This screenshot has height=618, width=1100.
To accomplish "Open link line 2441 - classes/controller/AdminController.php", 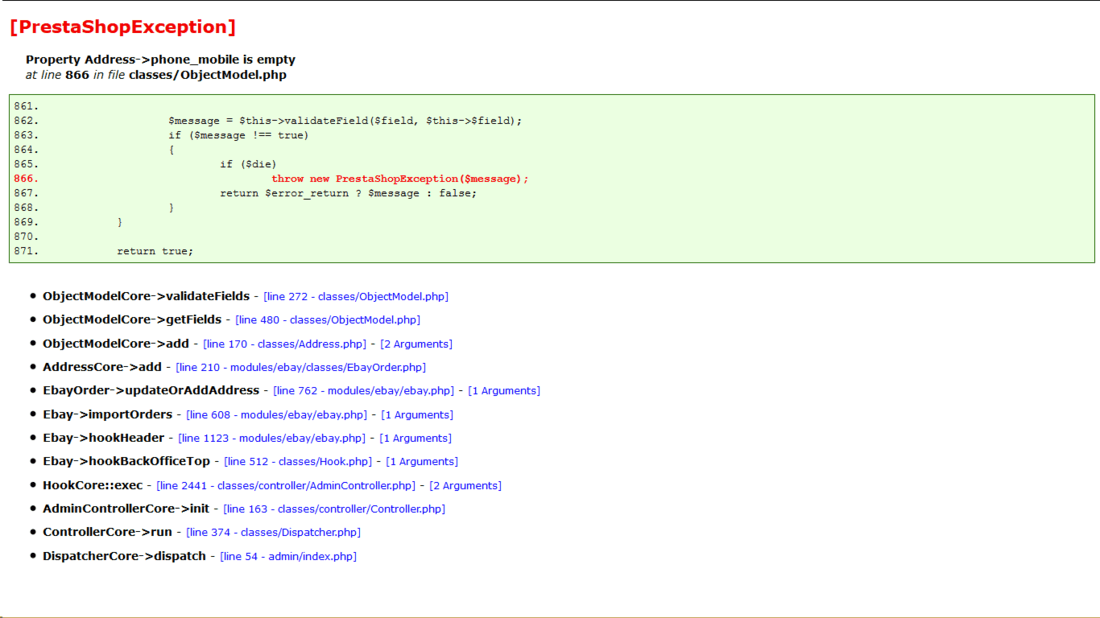I will (286, 486).
